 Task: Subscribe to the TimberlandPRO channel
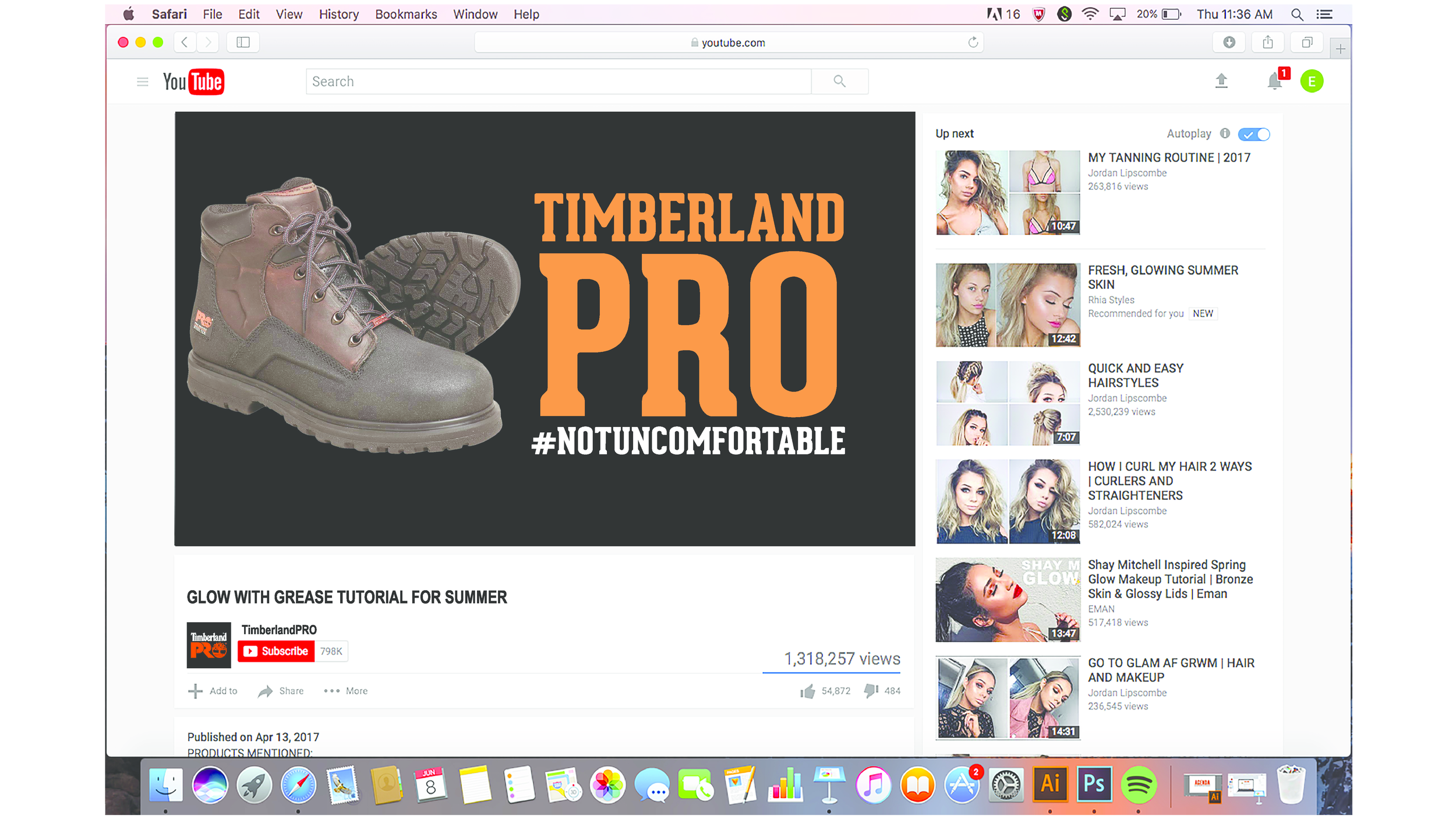[276, 651]
